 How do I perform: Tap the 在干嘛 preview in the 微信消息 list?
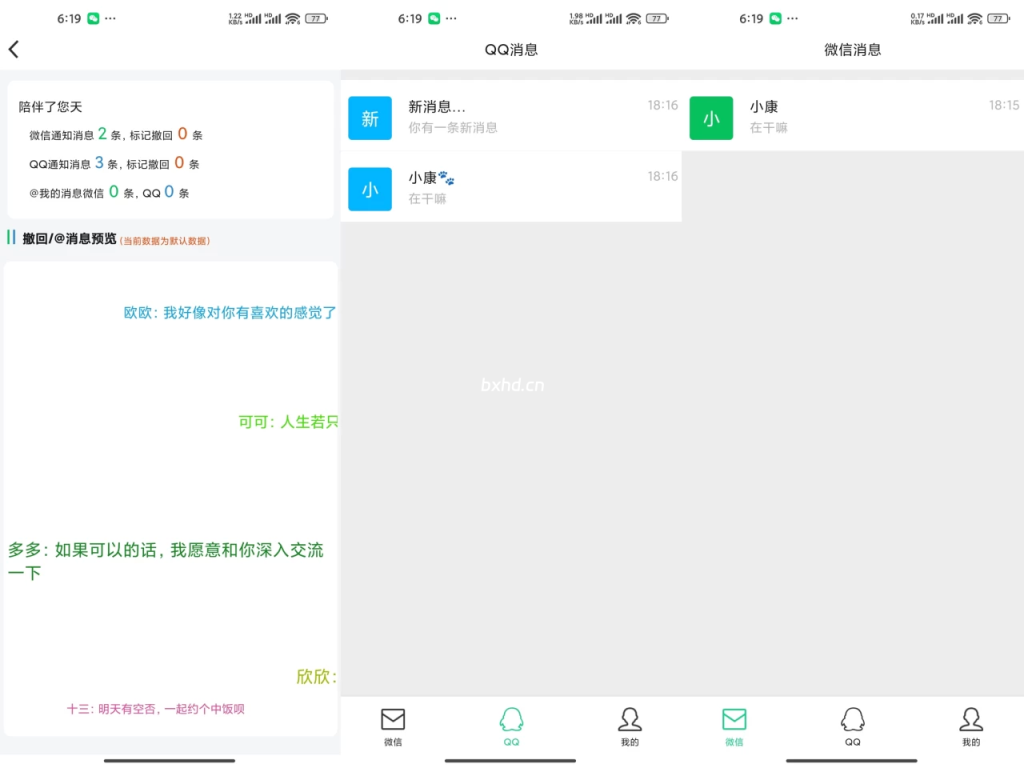pyautogui.click(x=769, y=127)
